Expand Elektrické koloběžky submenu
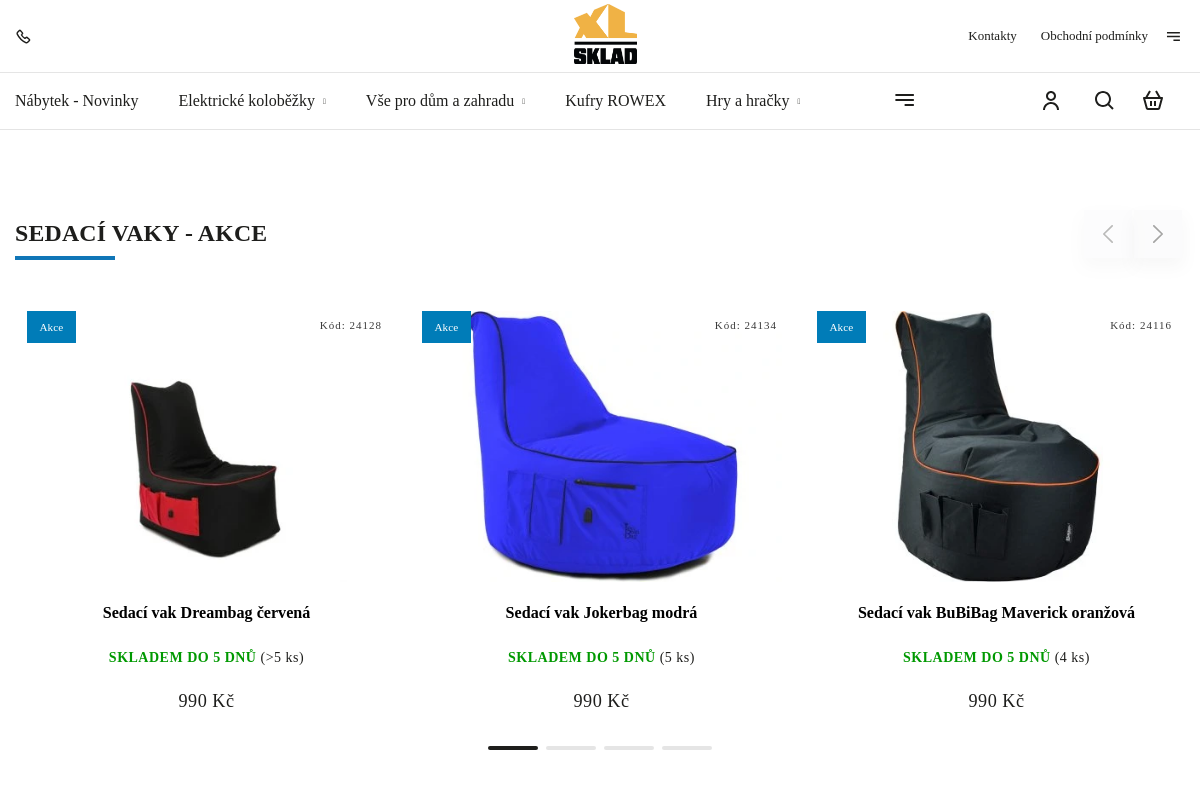 (x=324, y=101)
